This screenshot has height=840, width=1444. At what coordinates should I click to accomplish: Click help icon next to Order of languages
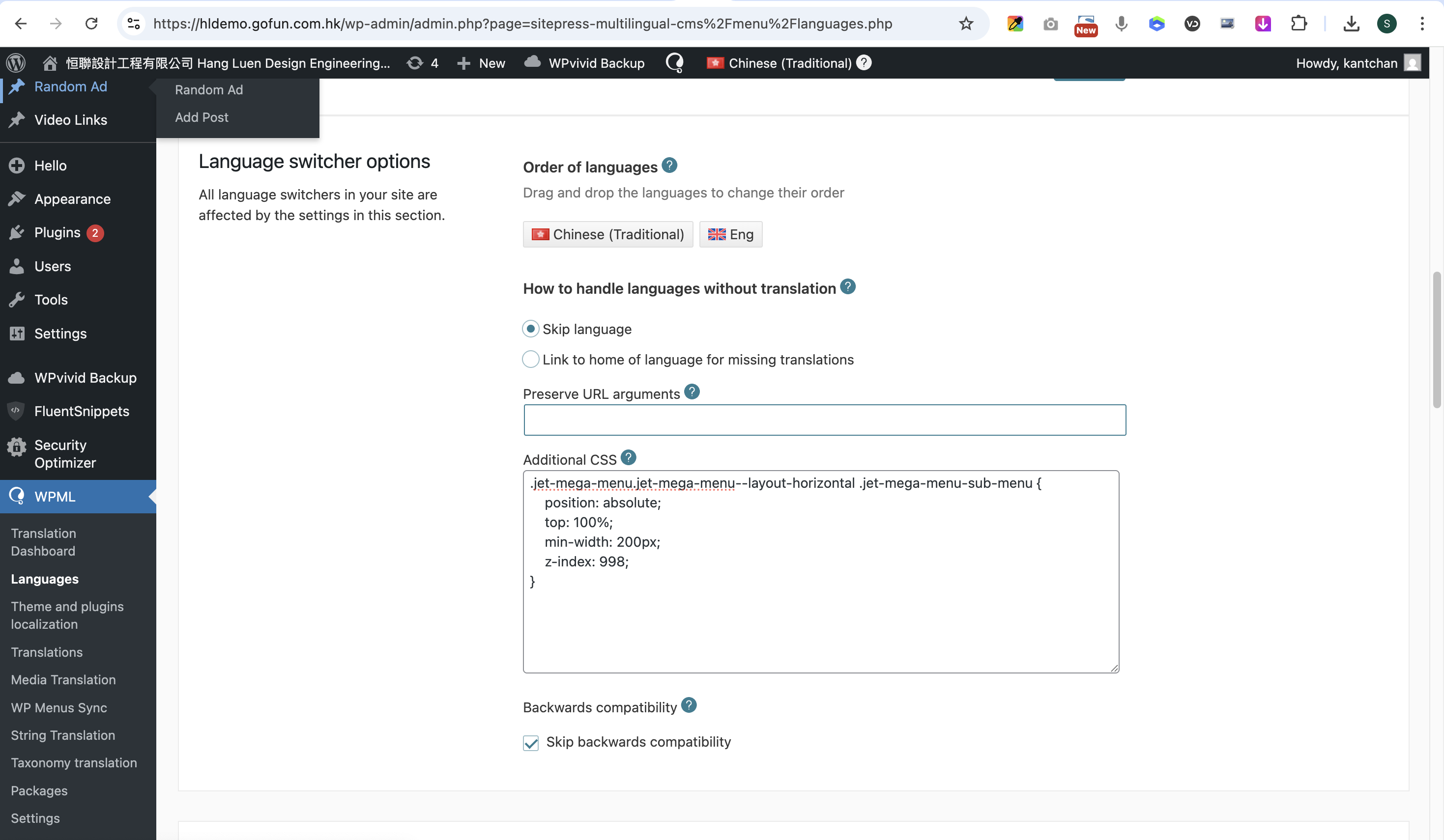669,166
